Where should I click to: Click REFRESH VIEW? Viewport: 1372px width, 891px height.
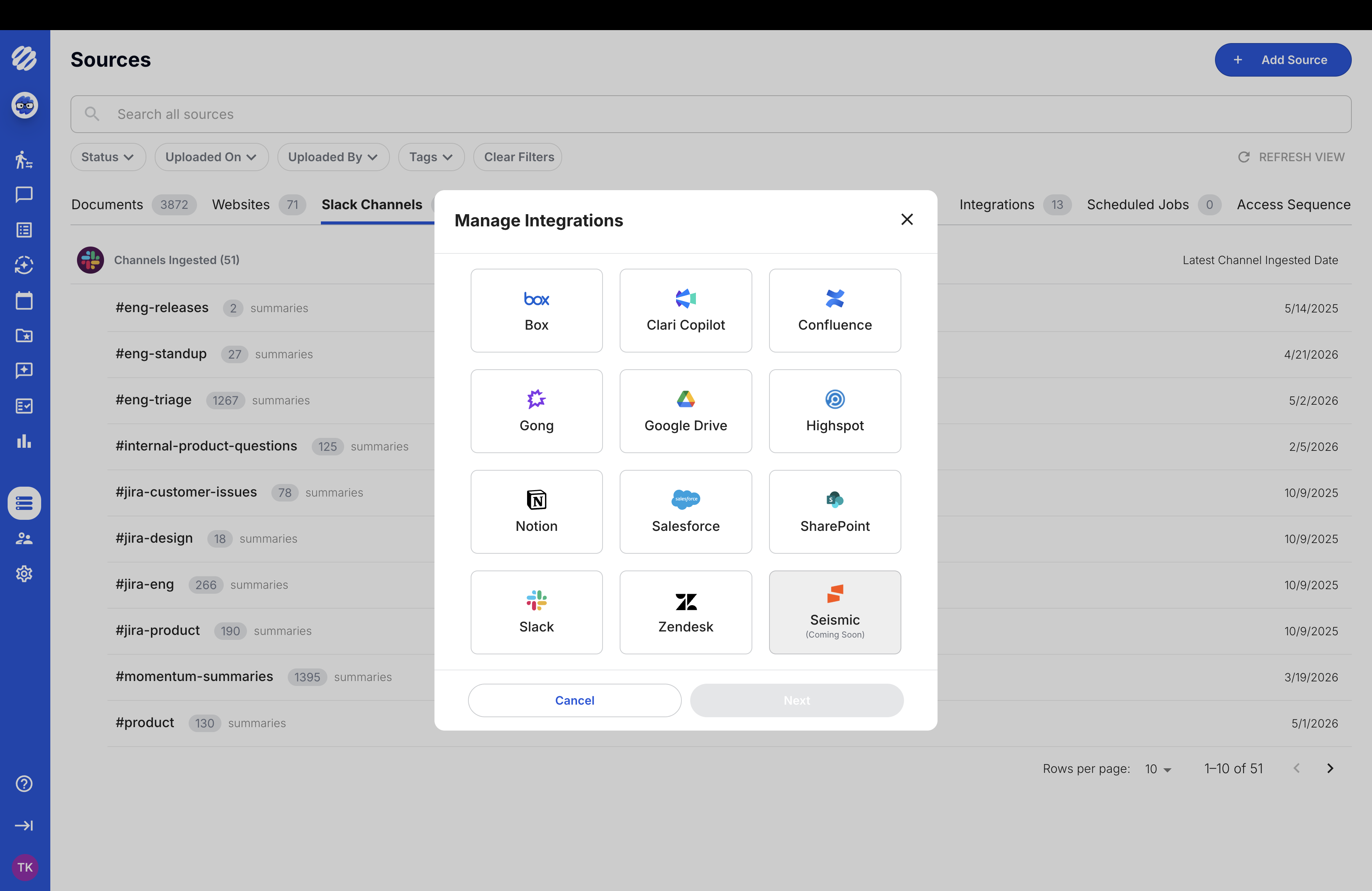tap(1291, 157)
